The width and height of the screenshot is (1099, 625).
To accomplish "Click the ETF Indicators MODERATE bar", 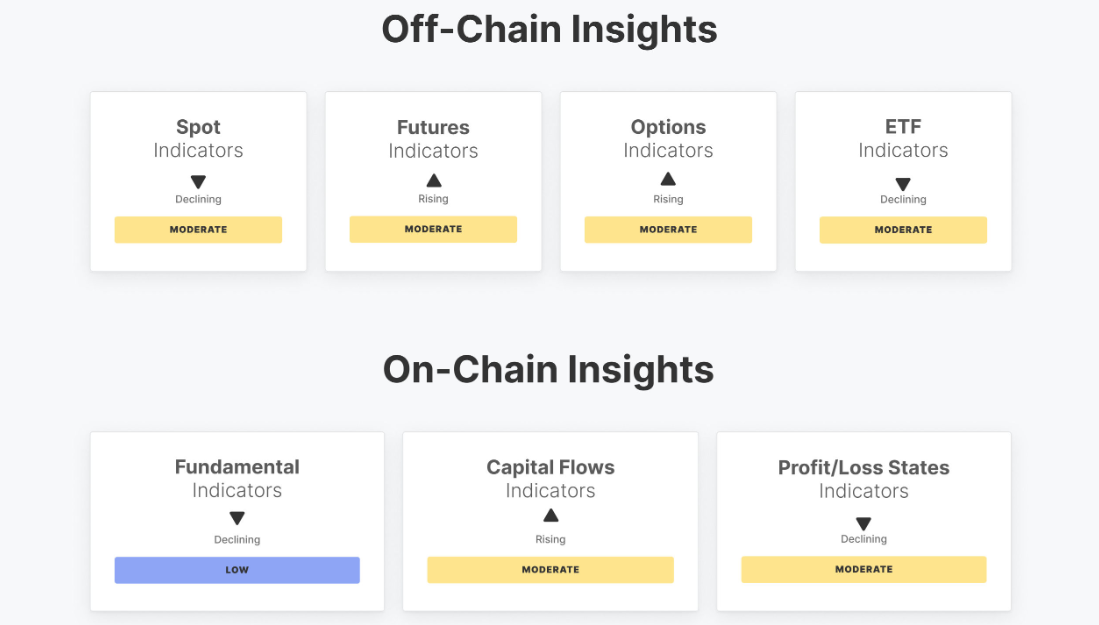I will point(903,230).
